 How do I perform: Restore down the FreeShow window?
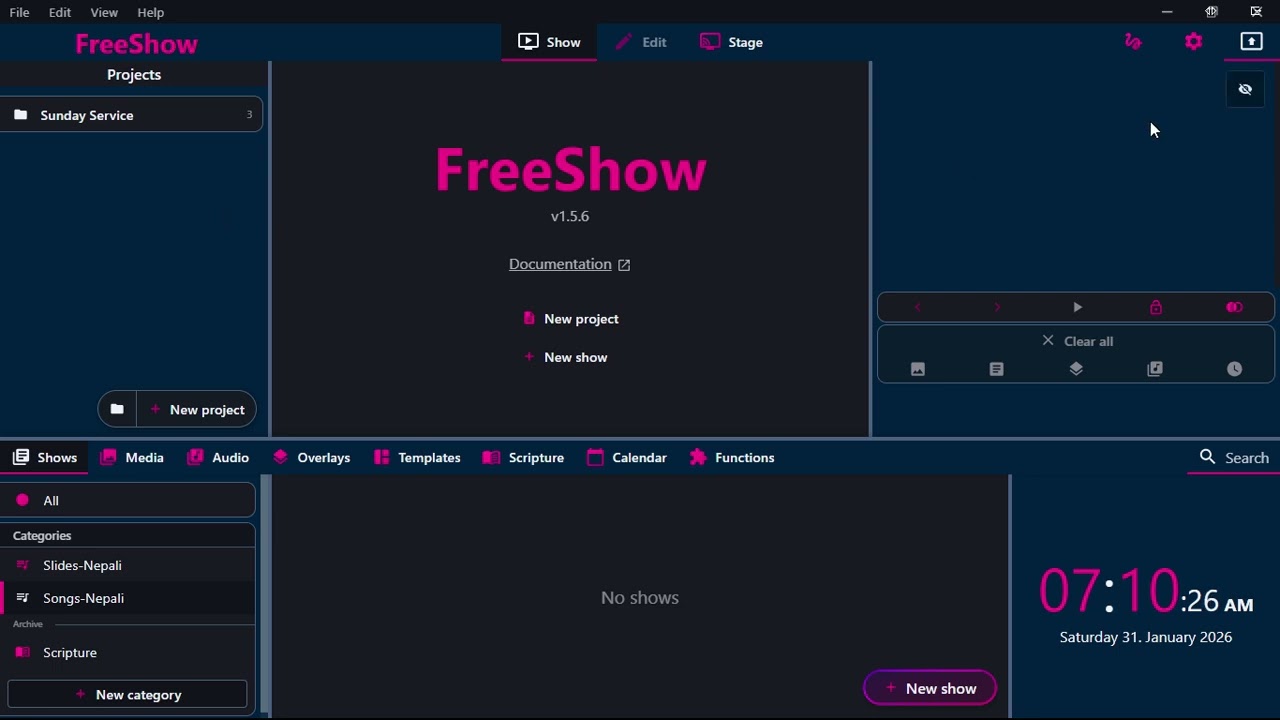(x=1211, y=12)
